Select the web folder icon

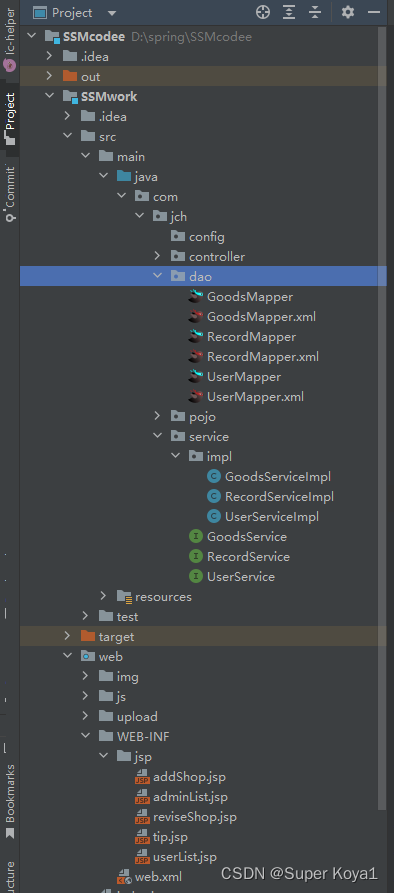[88, 656]
